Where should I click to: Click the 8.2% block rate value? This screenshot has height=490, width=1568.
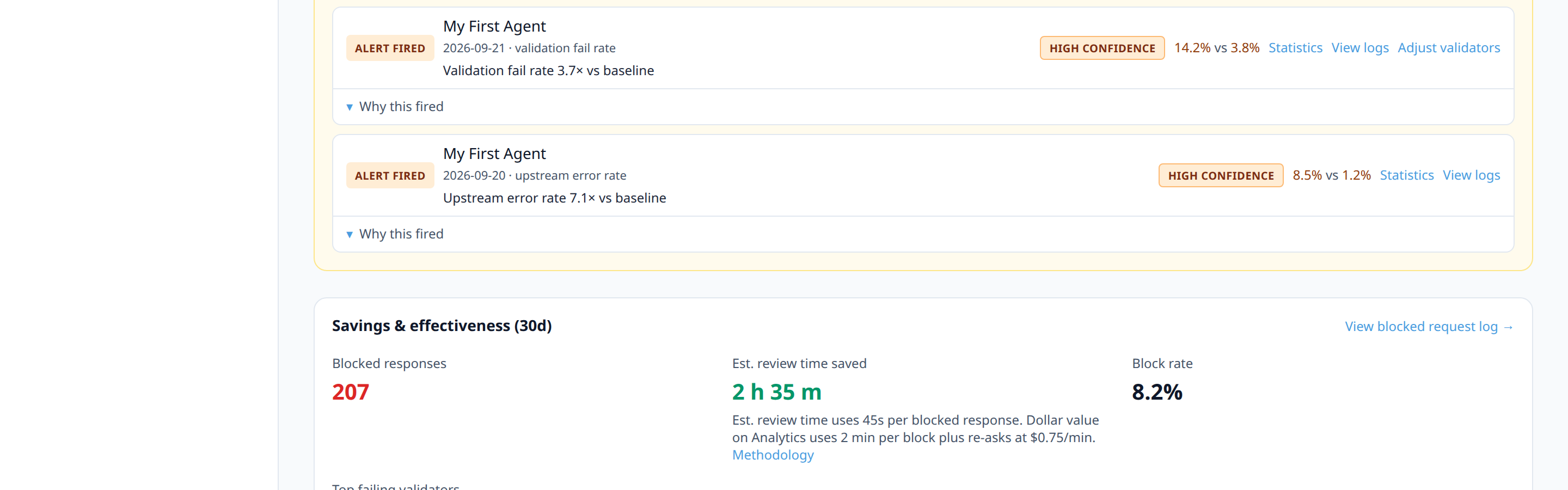click(1156, 392)
